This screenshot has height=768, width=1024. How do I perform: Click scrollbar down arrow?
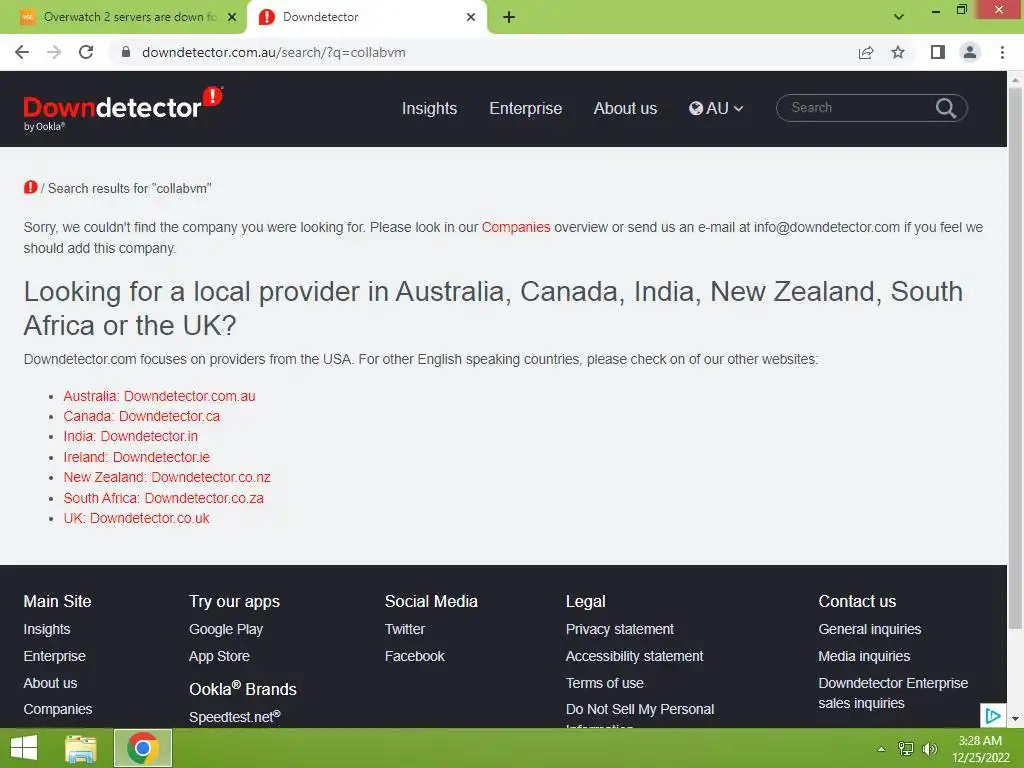[x=1015, y=718]
